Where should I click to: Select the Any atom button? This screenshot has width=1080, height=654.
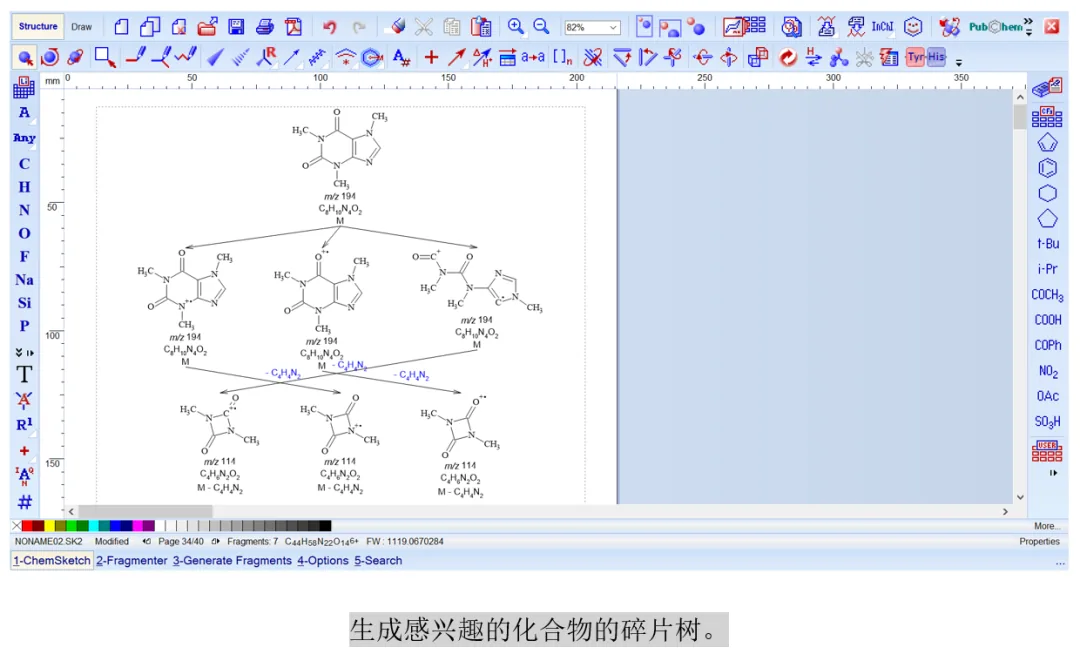pyautogui.click(x=24, y=138)
